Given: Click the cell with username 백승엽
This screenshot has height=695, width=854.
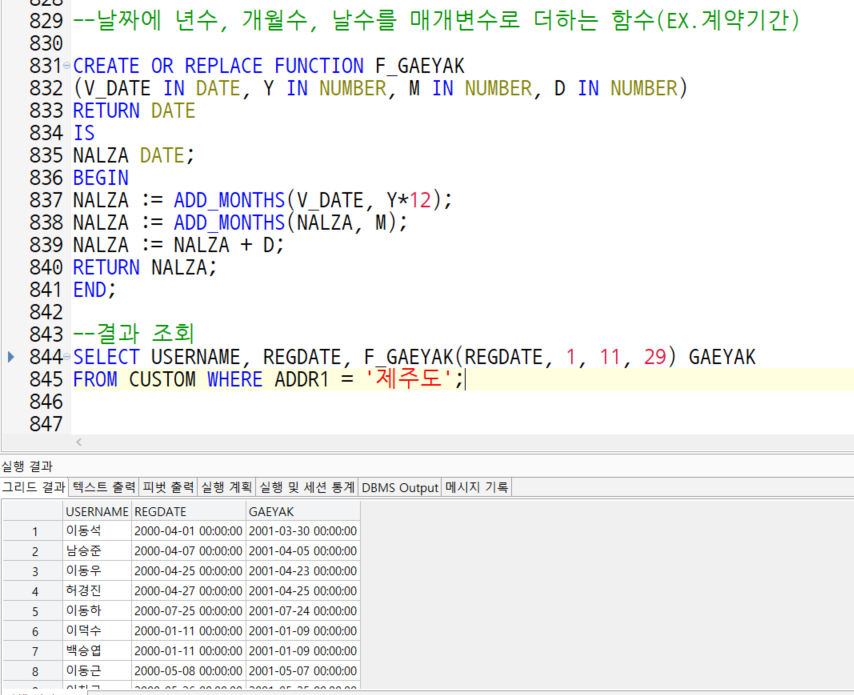Looking at the screenshot, I should (x=97, y=651).
